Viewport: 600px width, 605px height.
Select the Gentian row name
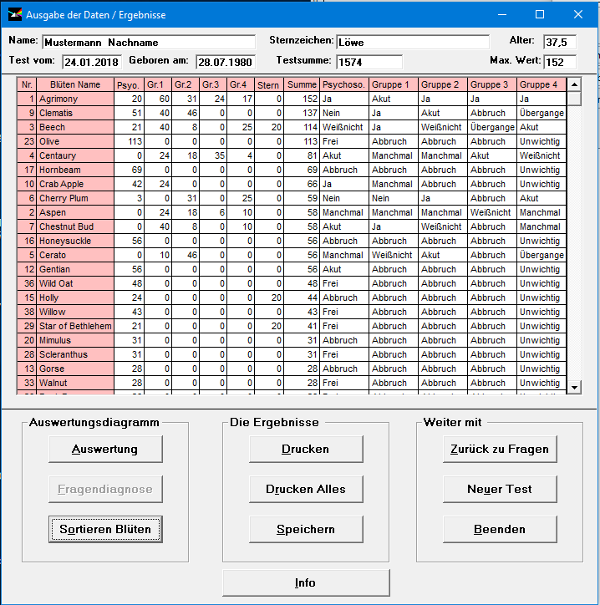click(x=76, y=269)
